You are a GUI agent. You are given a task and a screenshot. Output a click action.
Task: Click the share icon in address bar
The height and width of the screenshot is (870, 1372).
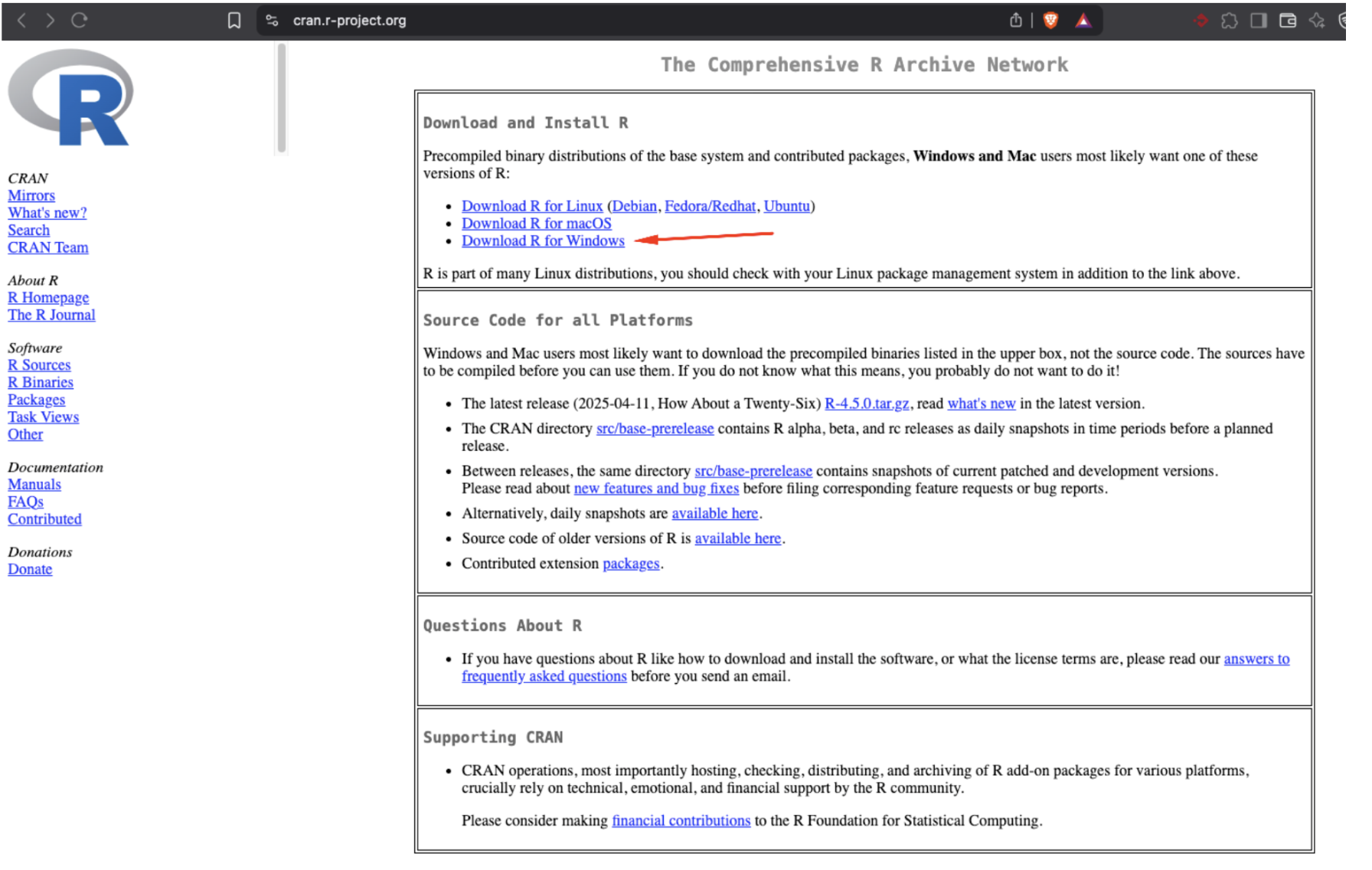pos(1015,21)
